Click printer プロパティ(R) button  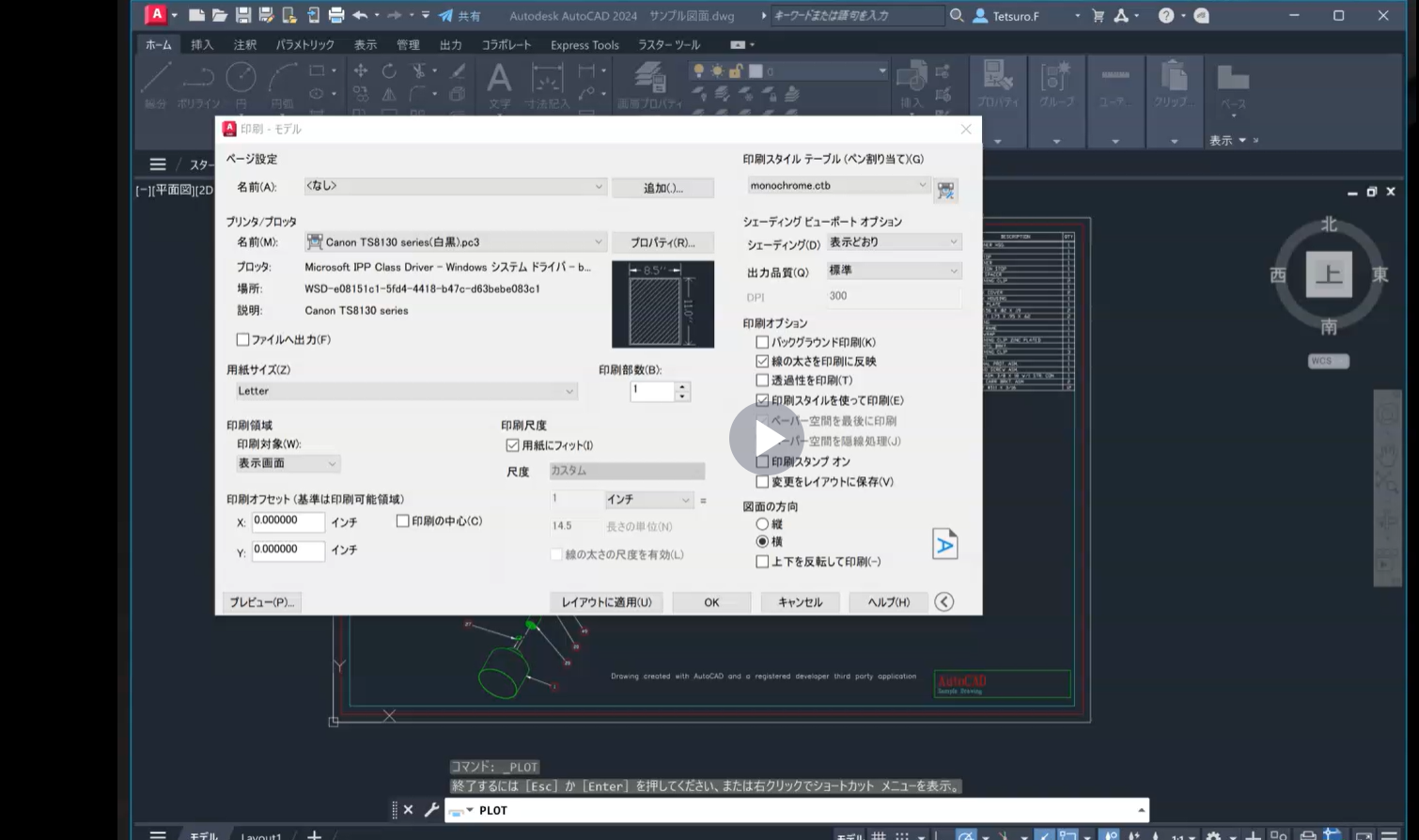[x=663, y=242]
